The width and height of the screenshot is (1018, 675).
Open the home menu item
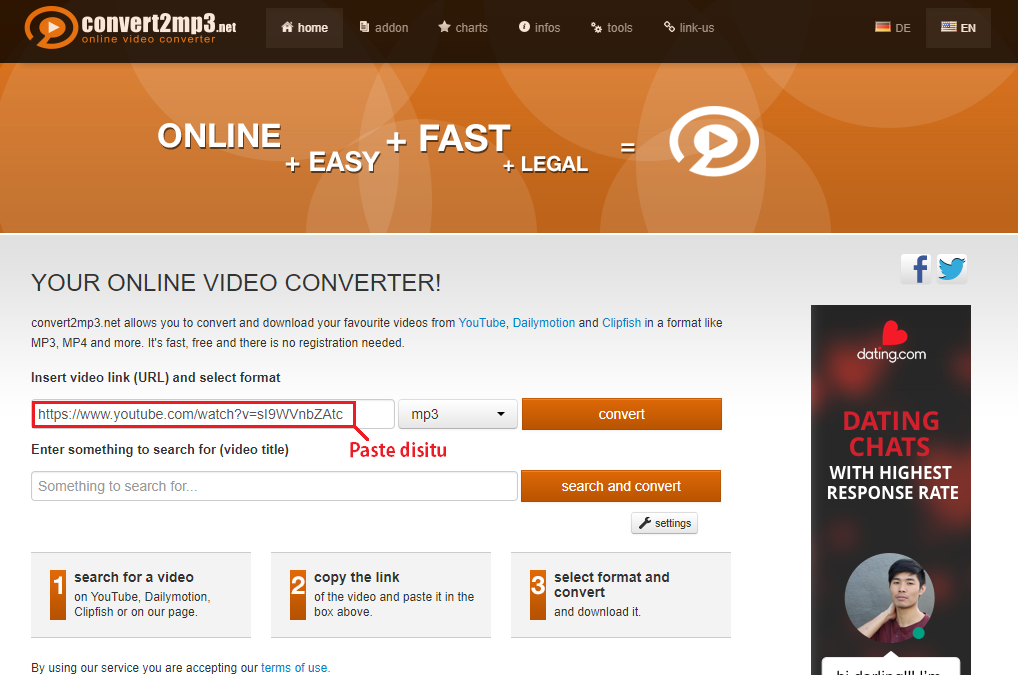coord(304,28)
